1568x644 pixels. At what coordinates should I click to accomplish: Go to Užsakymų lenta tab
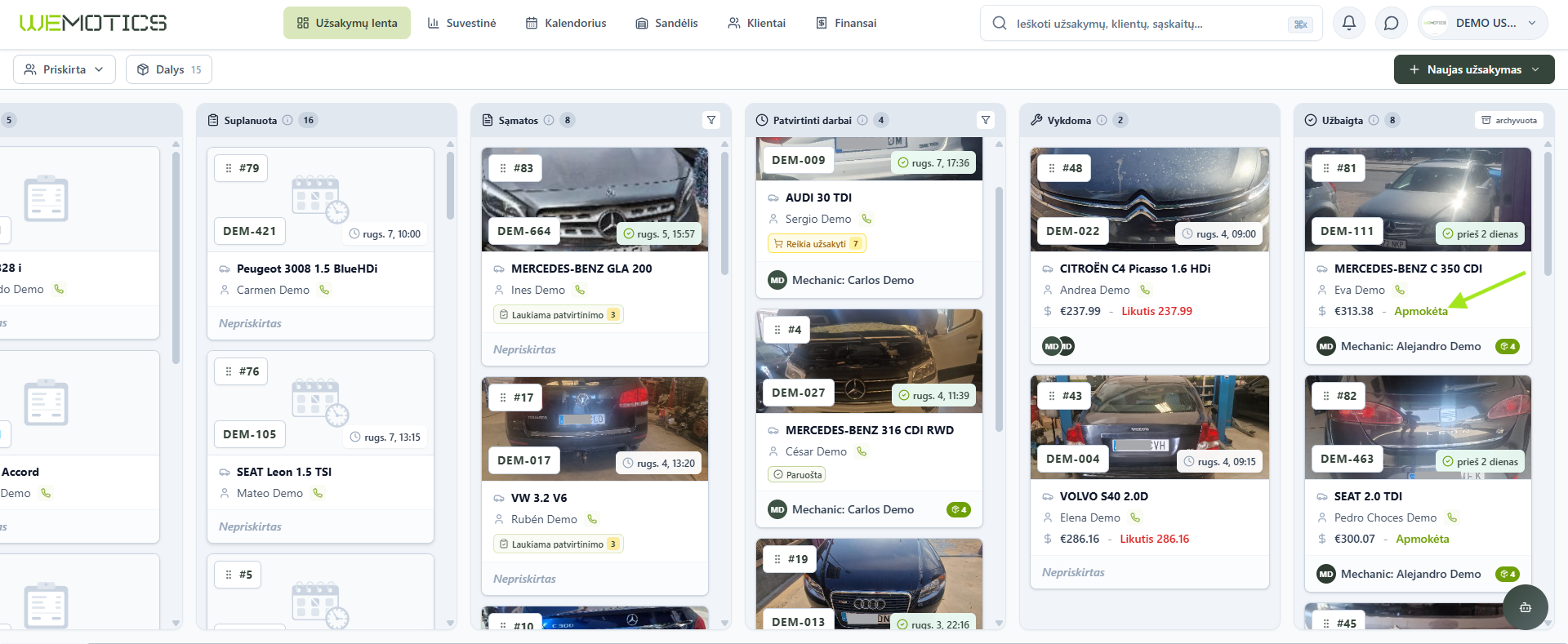(347, 23)
